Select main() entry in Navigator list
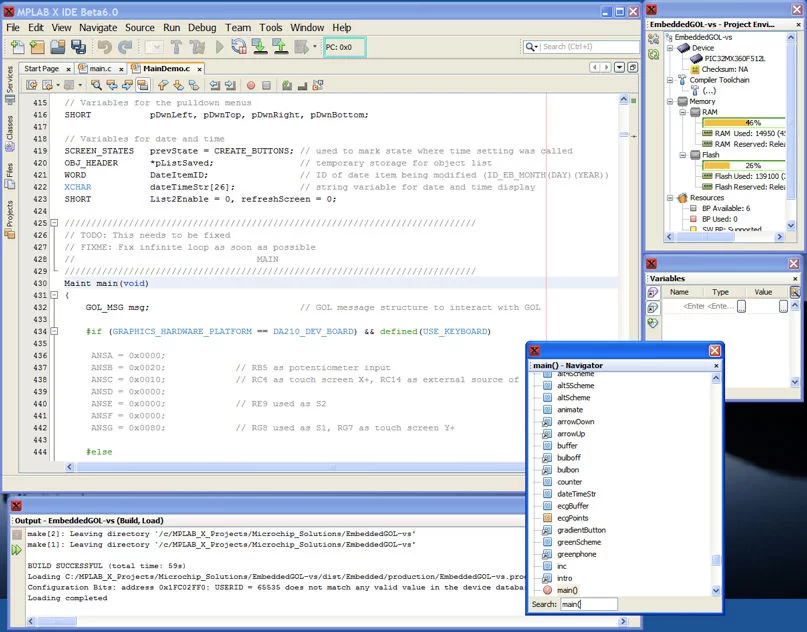 (567, 590)
